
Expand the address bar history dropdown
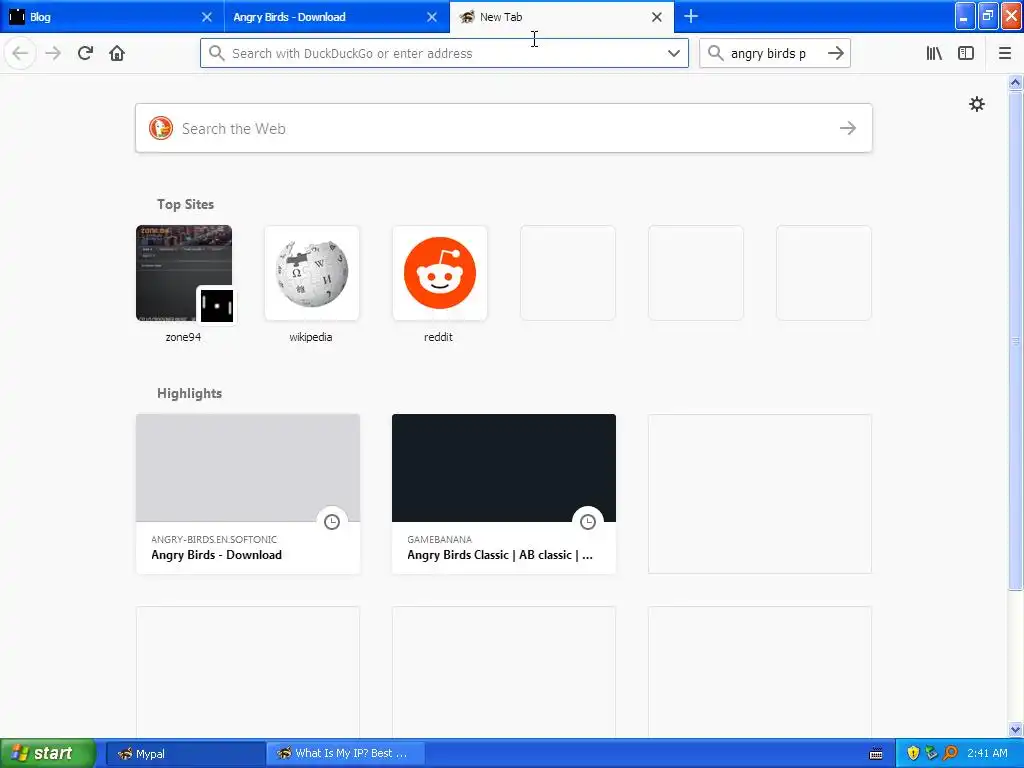pos(674,53)
